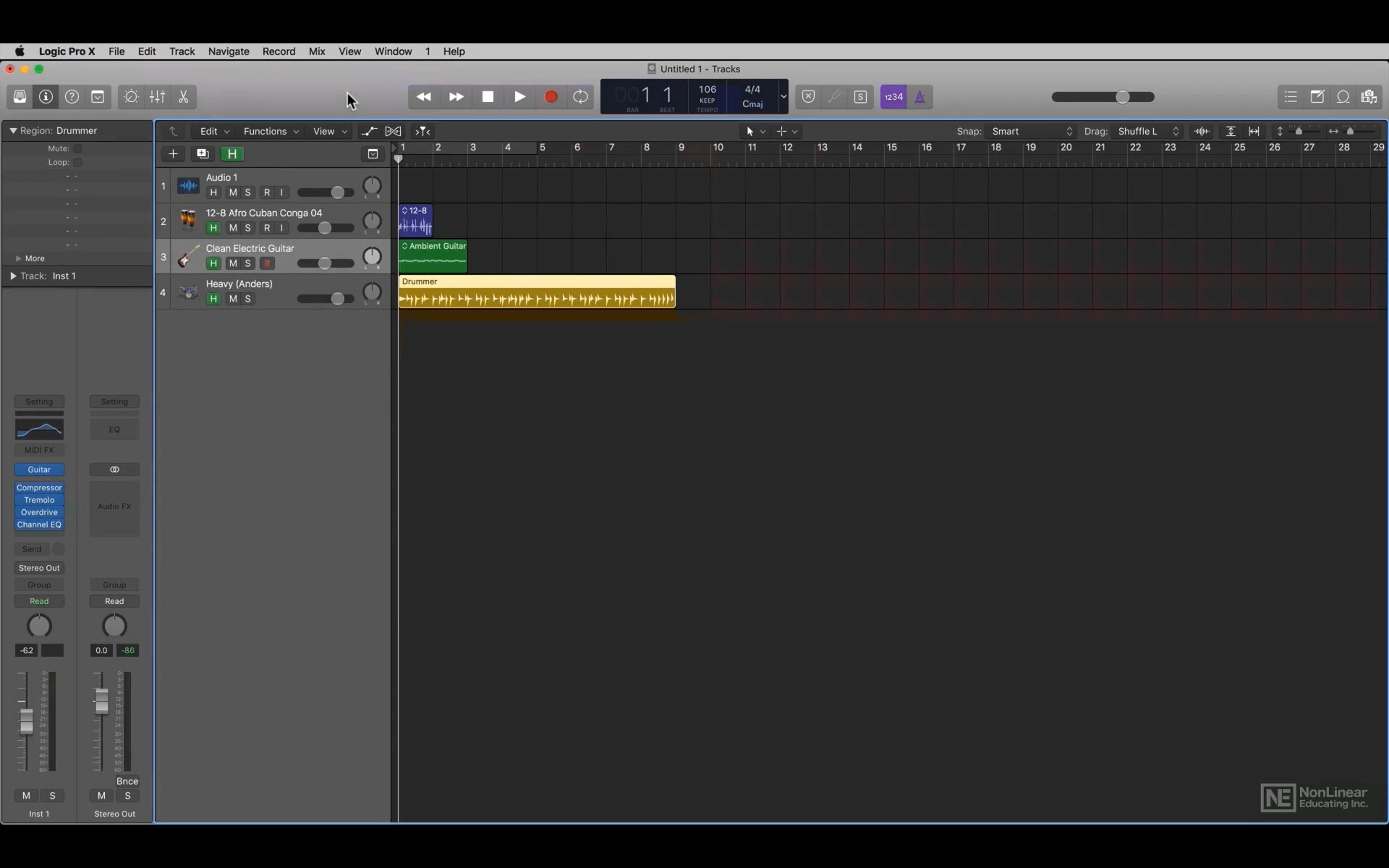
Task: Open the File menu
Action: pyautogui.click(x=117, y=51)
